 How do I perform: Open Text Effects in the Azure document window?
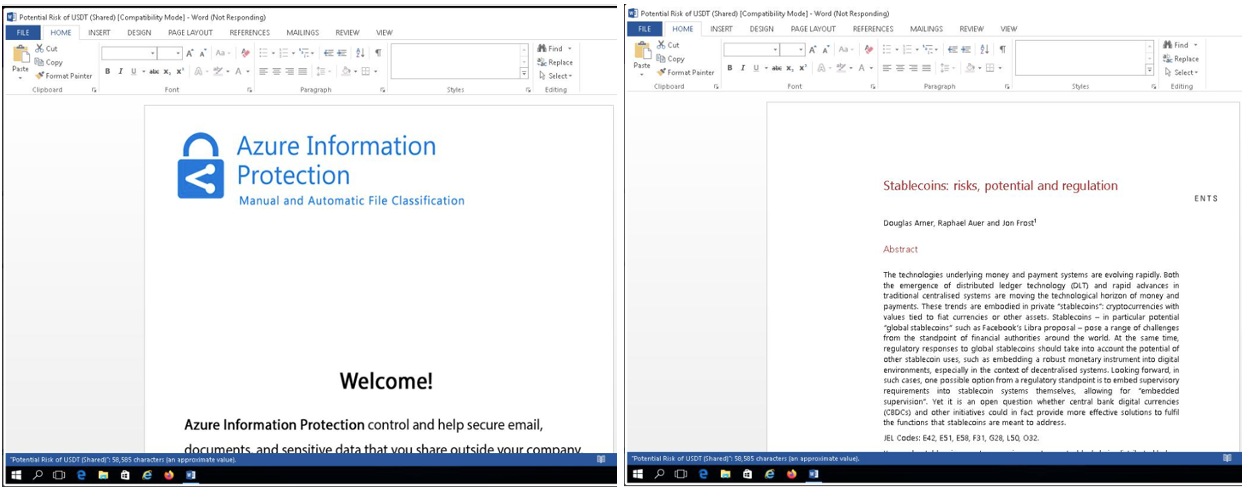[199, 71]
